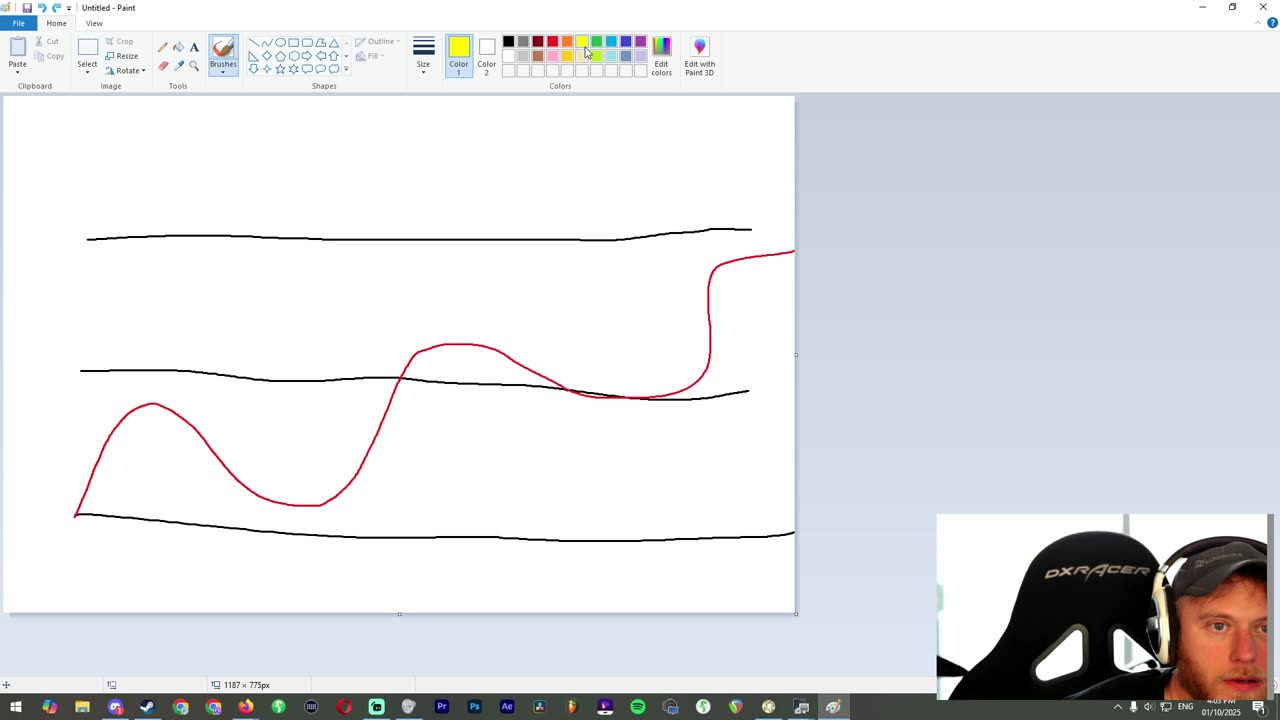
Task: Choose the Six-point star shape
Action: (294, 69)
